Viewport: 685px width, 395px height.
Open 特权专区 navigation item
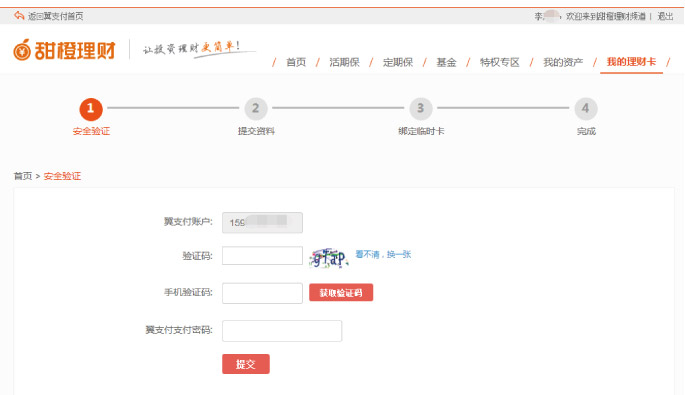click(499, 62)
